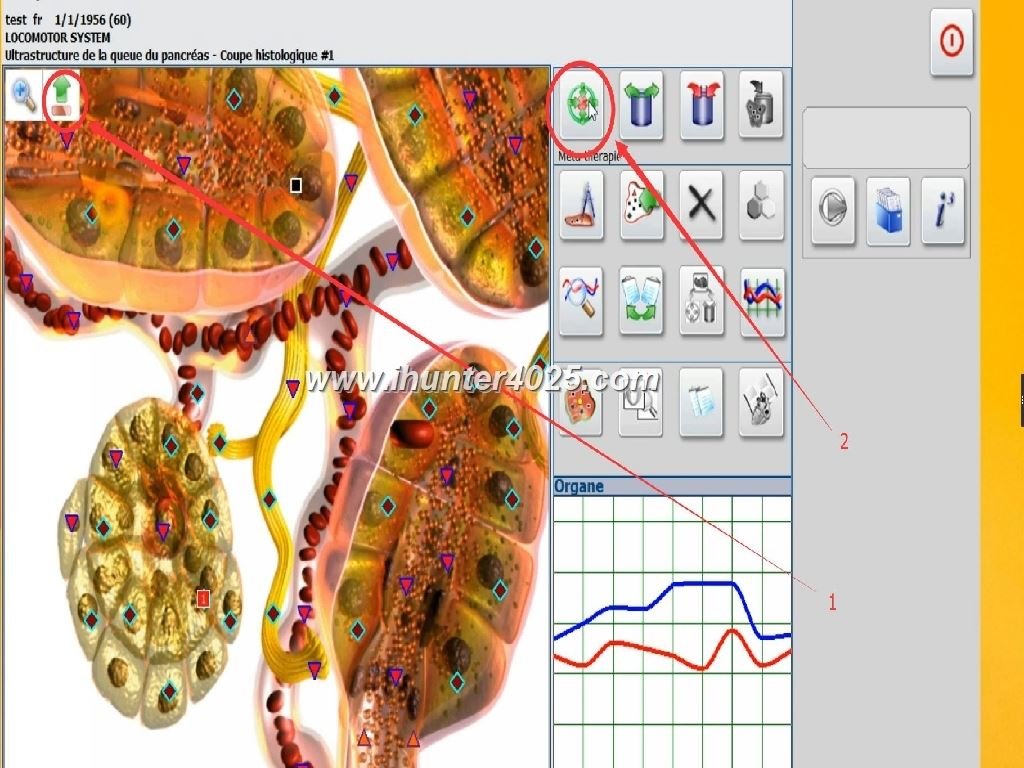The height and width of the screenshot is (768, 1024).
Task: Select the black square marker on the tissue
Action: coord(296,185)
